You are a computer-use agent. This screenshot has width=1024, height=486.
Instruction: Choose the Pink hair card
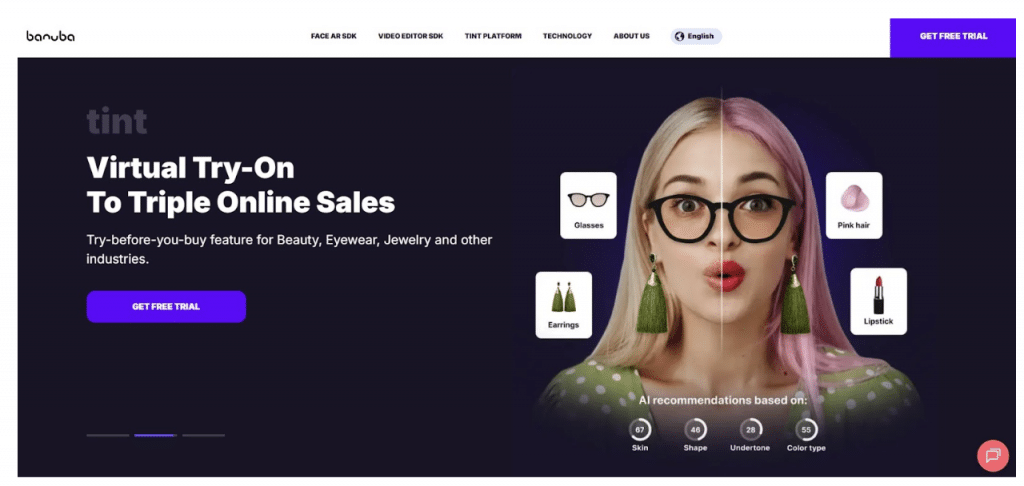point(854,205)
